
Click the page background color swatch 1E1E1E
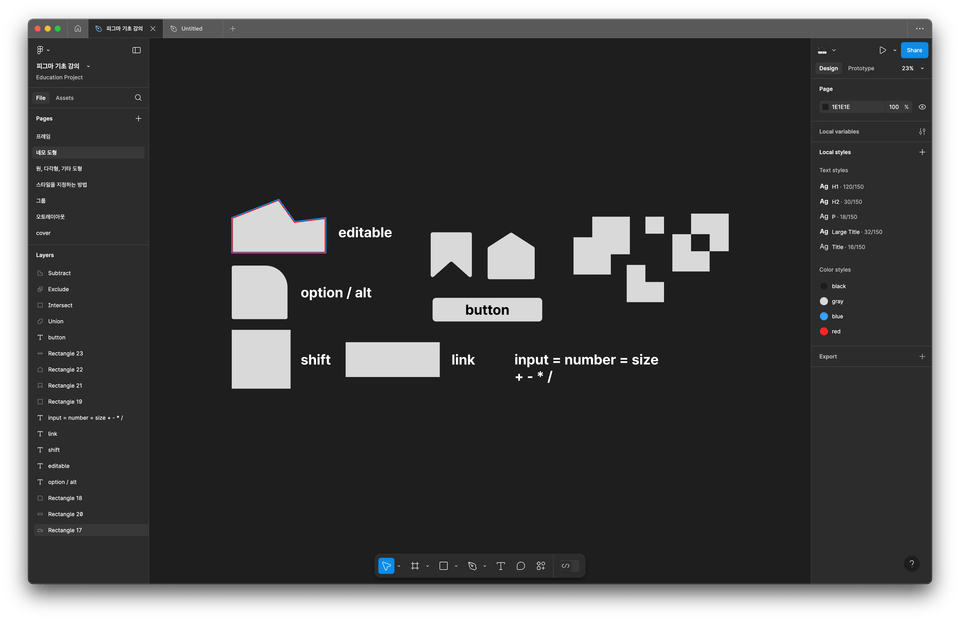pos(825,107)
